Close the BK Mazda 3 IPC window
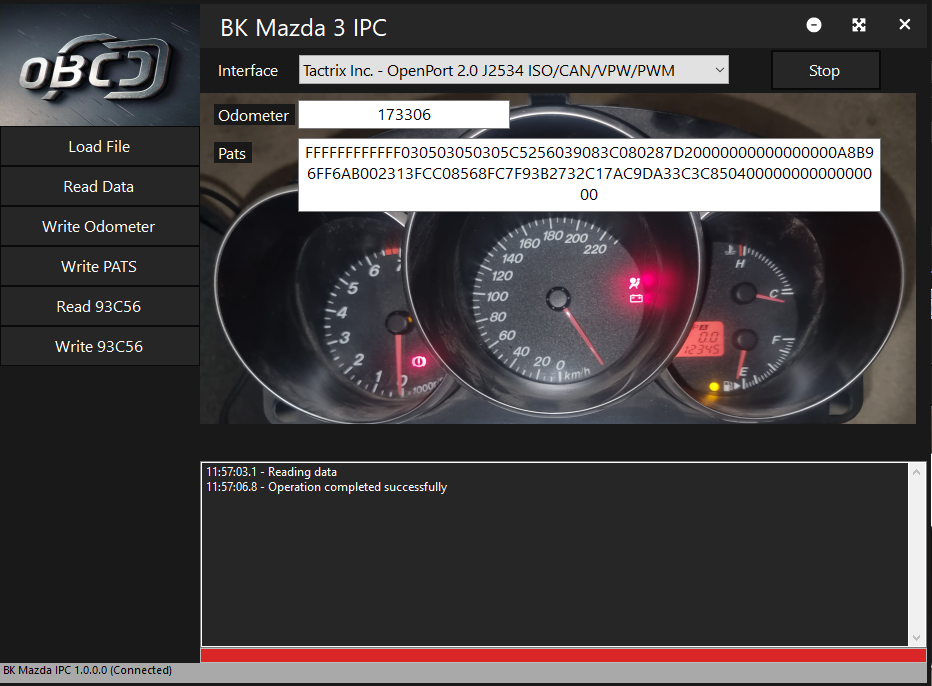This screenshot has height=686, width=932. coord(904,24)
